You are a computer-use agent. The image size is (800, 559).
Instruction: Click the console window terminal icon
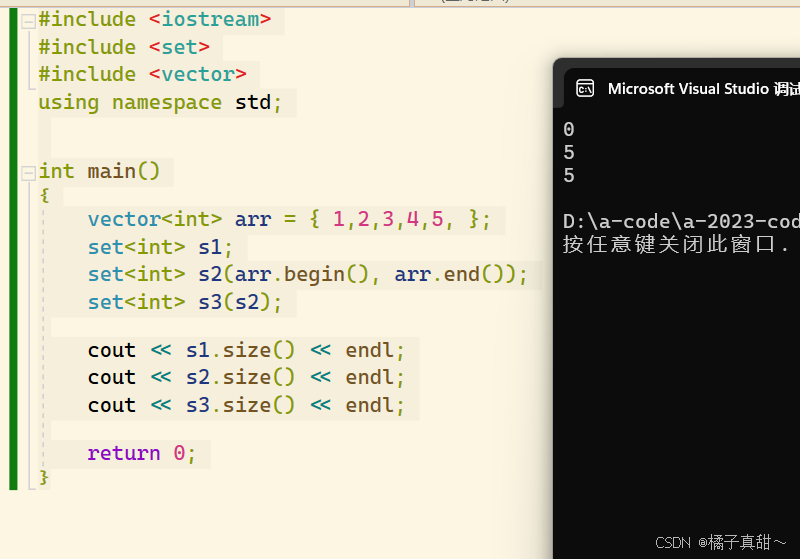(585, 88)
